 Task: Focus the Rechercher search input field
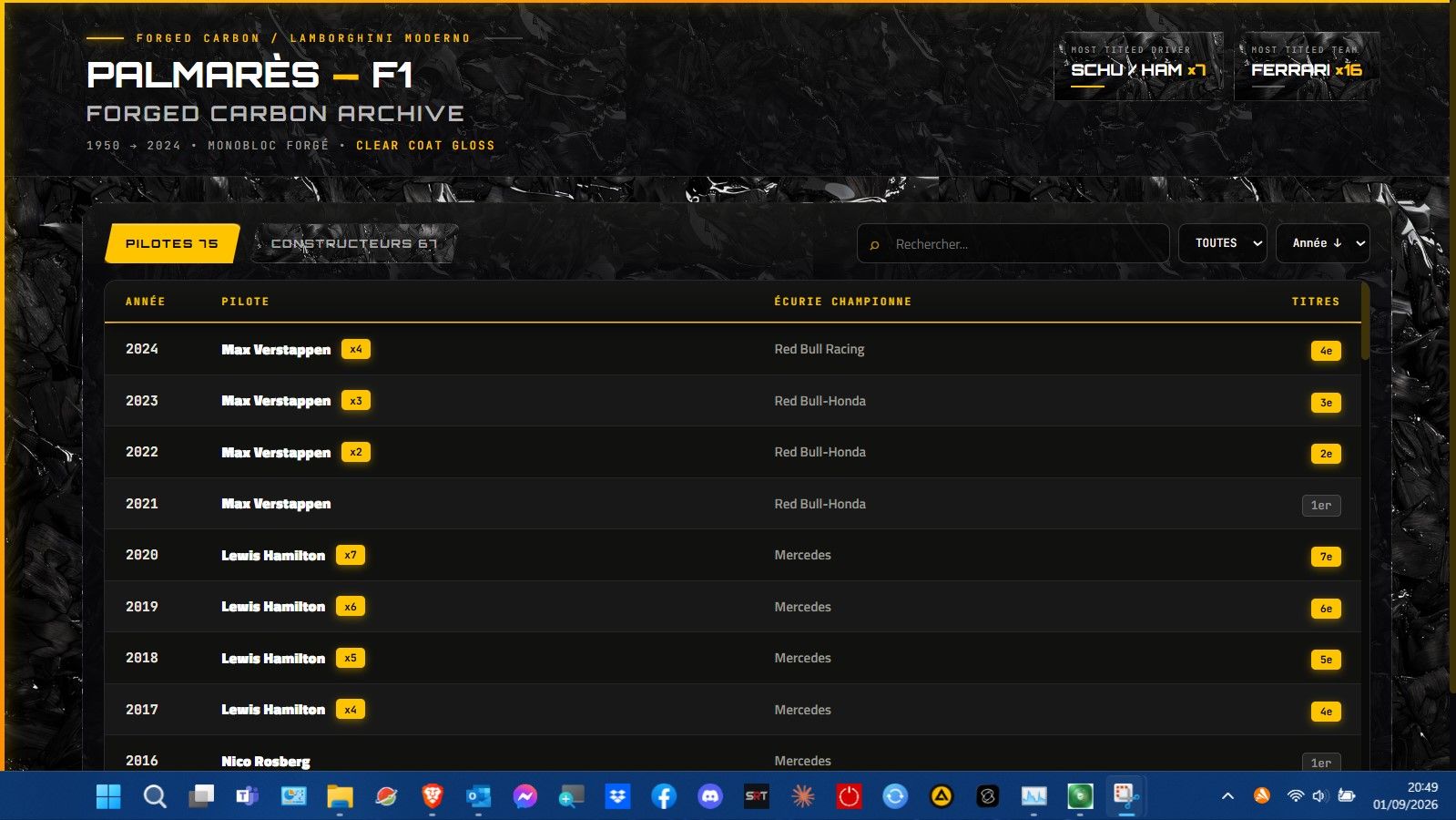tap(1013, 243)
